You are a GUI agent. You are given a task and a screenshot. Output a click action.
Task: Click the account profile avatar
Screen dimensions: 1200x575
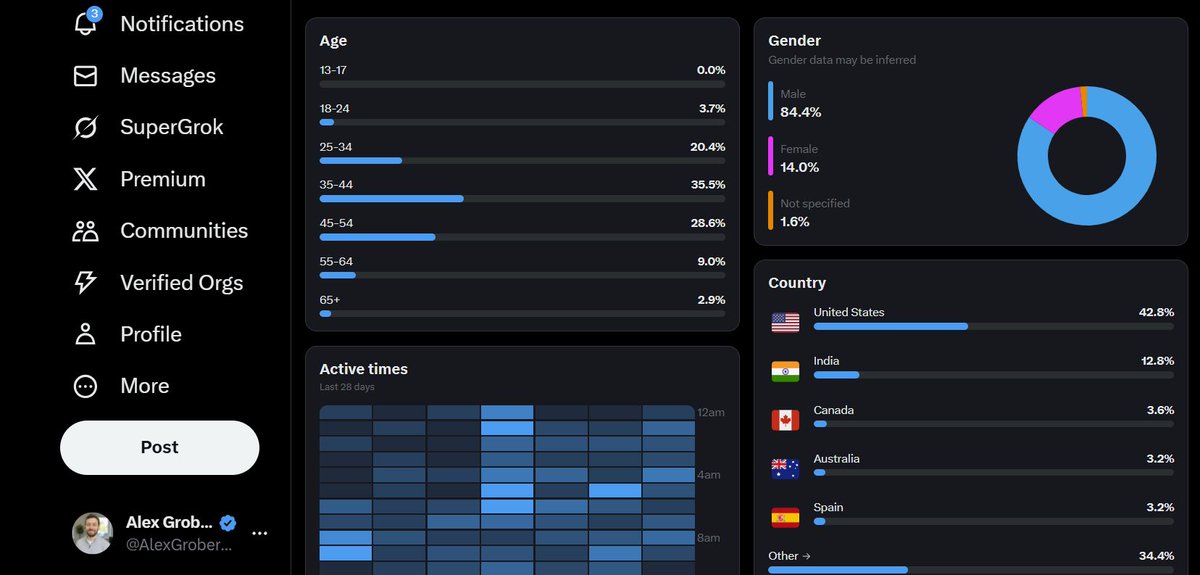pyautogui.click(x=93, y=533)
